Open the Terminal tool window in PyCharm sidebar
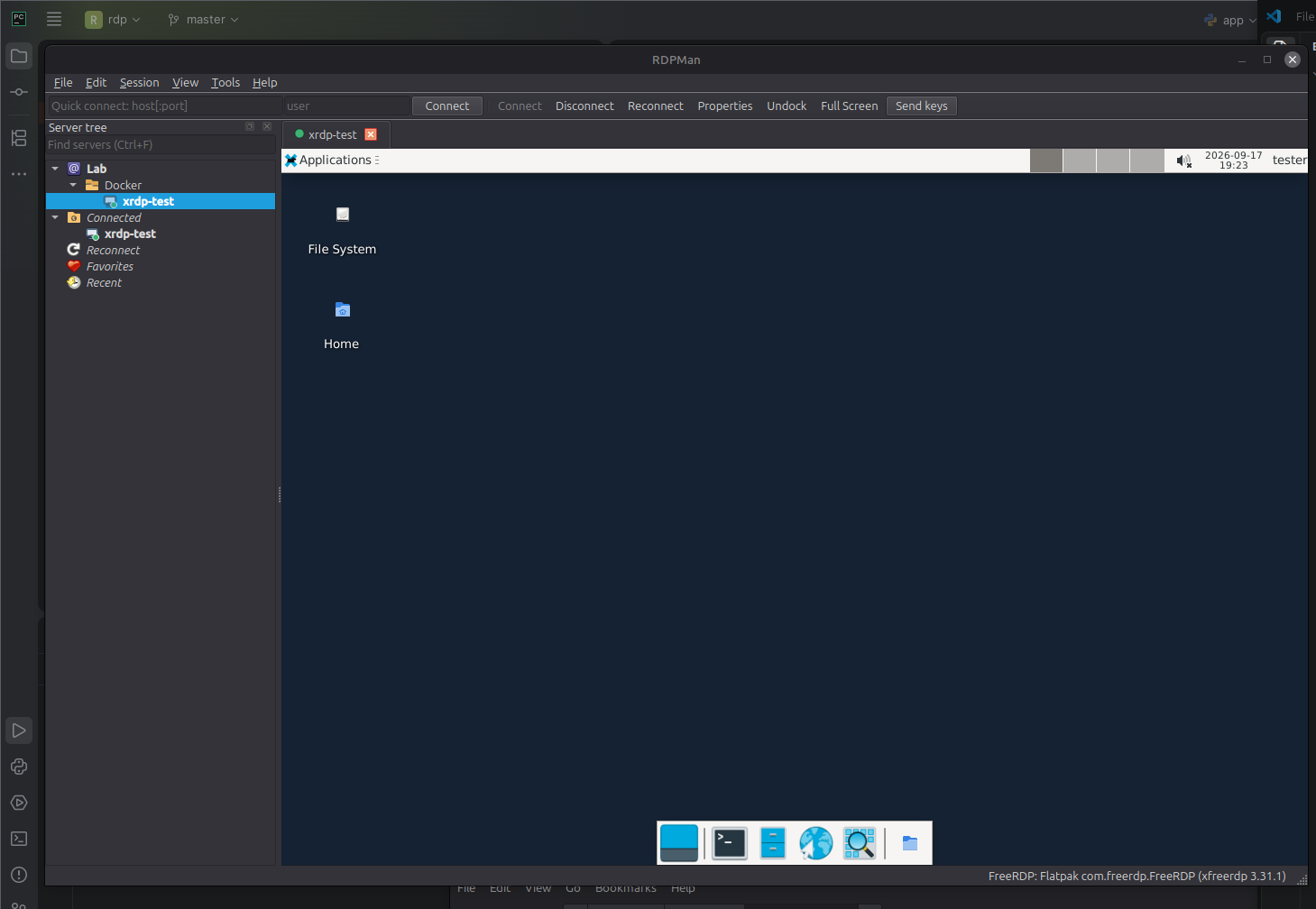Image resolution: width=1316 pixels, height=909 pixels. 19,839
